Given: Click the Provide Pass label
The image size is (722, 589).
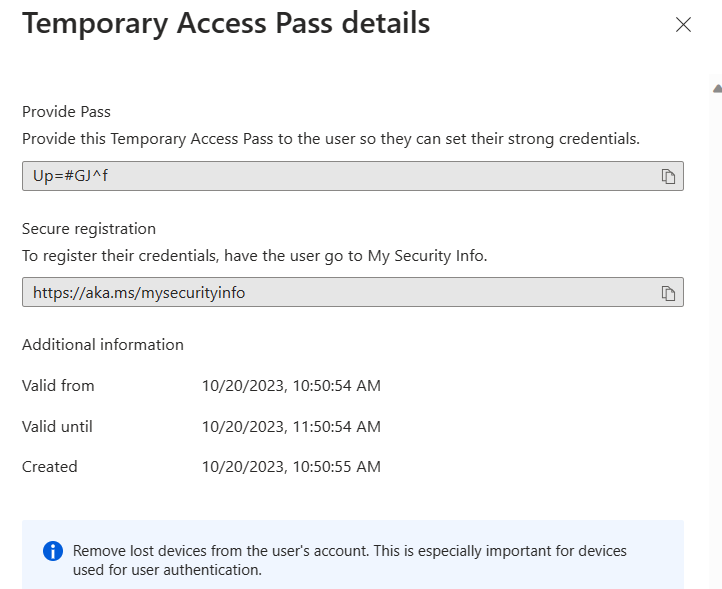Looking at the screenshot, I should [x=66, y=111].
